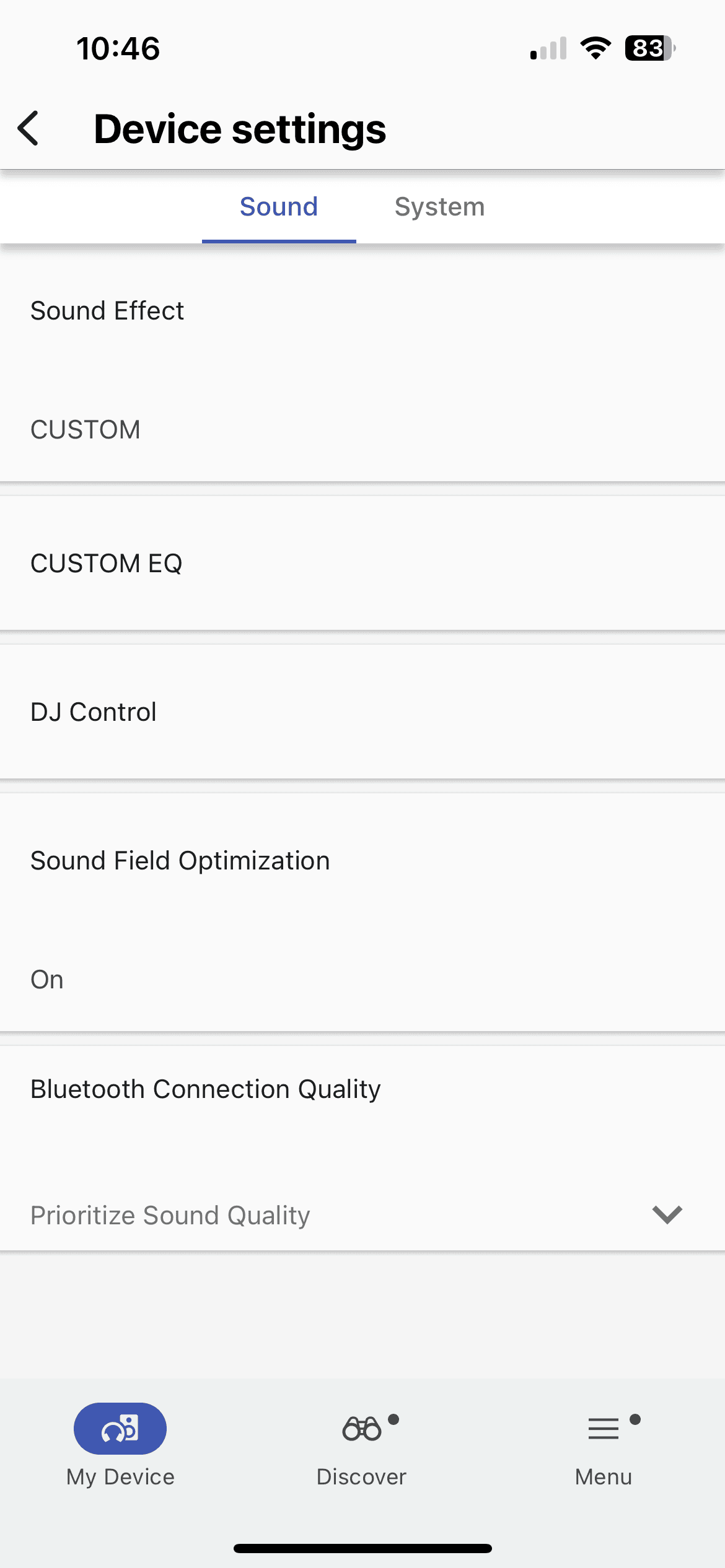Open DJ Control

[x=94, y=712]
